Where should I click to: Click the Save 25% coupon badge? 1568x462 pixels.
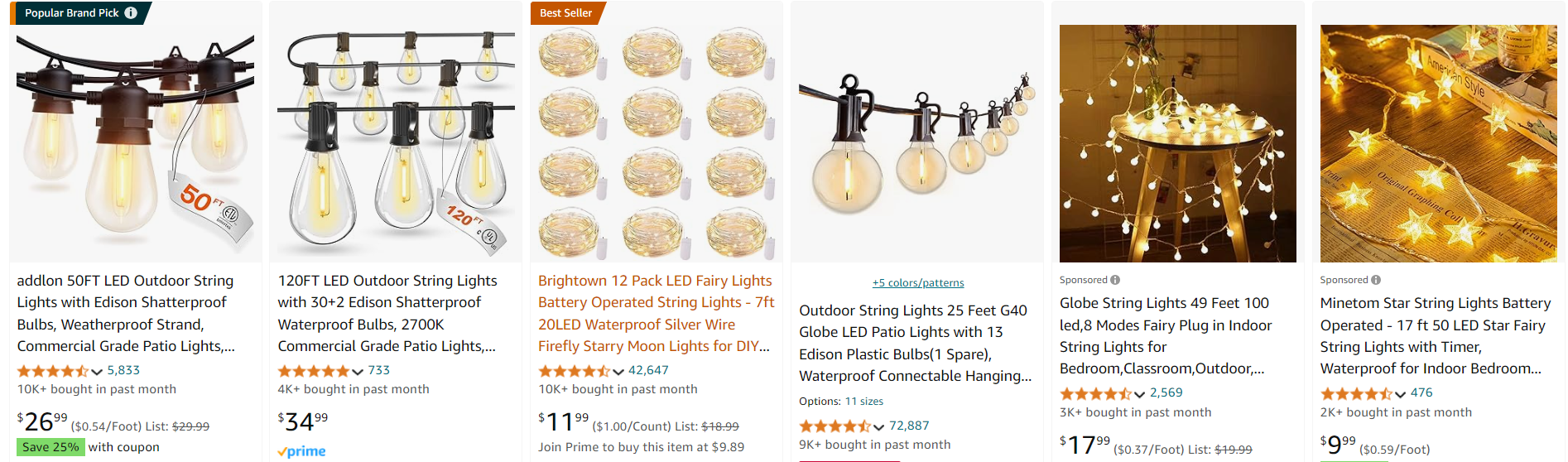click(x=51, y=447)
